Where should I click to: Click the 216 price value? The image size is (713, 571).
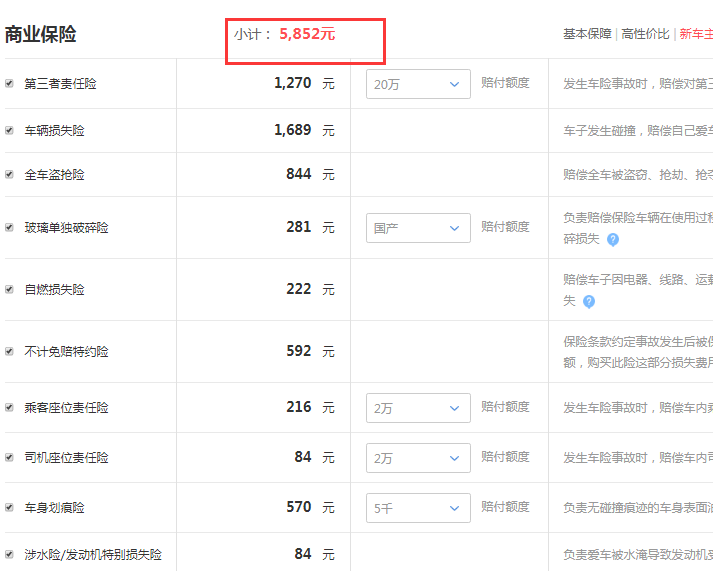point(299,407)
